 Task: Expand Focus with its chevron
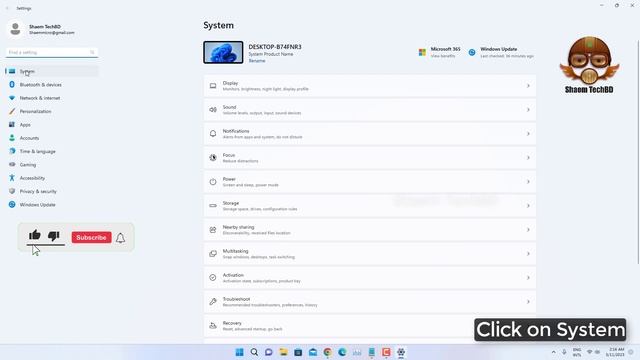click(528, 158)
